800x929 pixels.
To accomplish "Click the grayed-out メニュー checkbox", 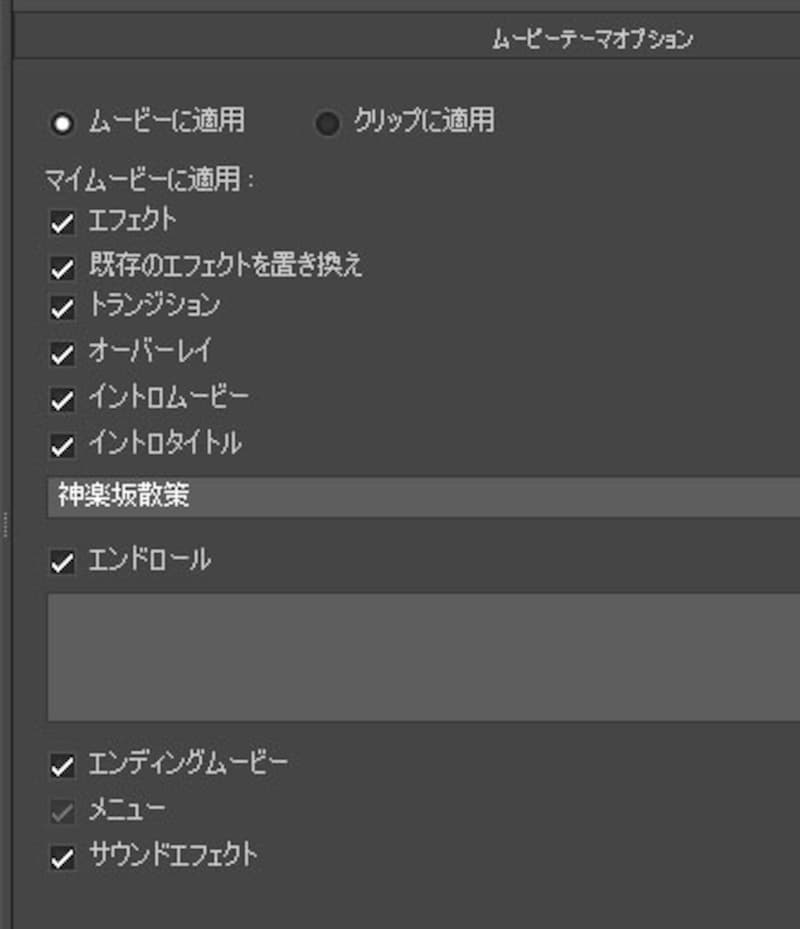I will (x=63, y=811).
